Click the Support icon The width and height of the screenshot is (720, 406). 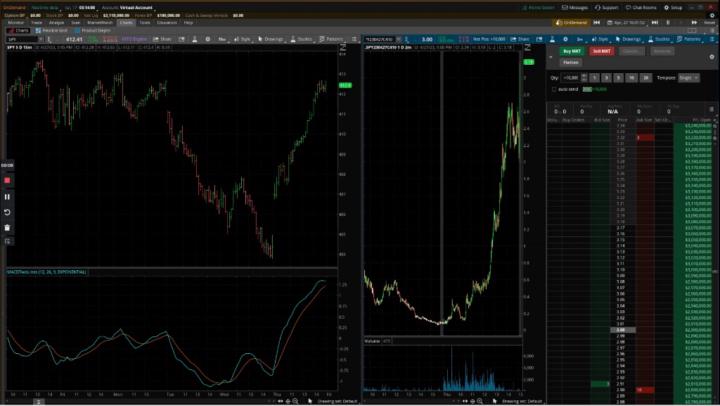608,7
